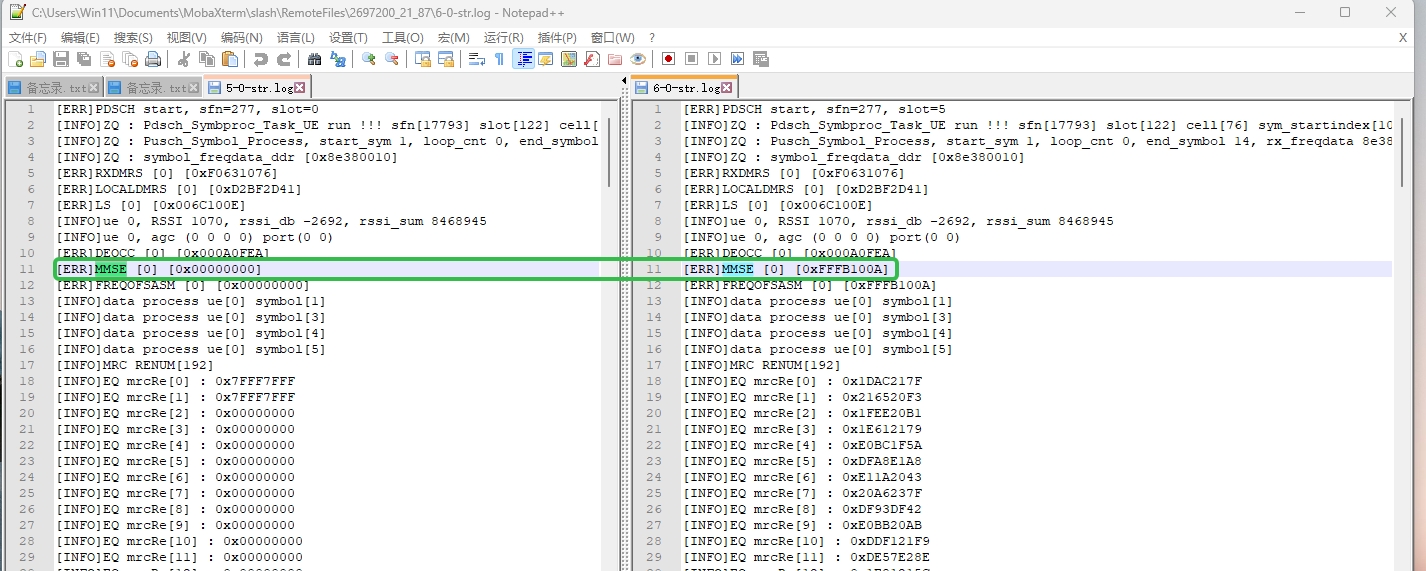Cut selection with the scissors icon
1426x571 pixels.
point(184,59)
